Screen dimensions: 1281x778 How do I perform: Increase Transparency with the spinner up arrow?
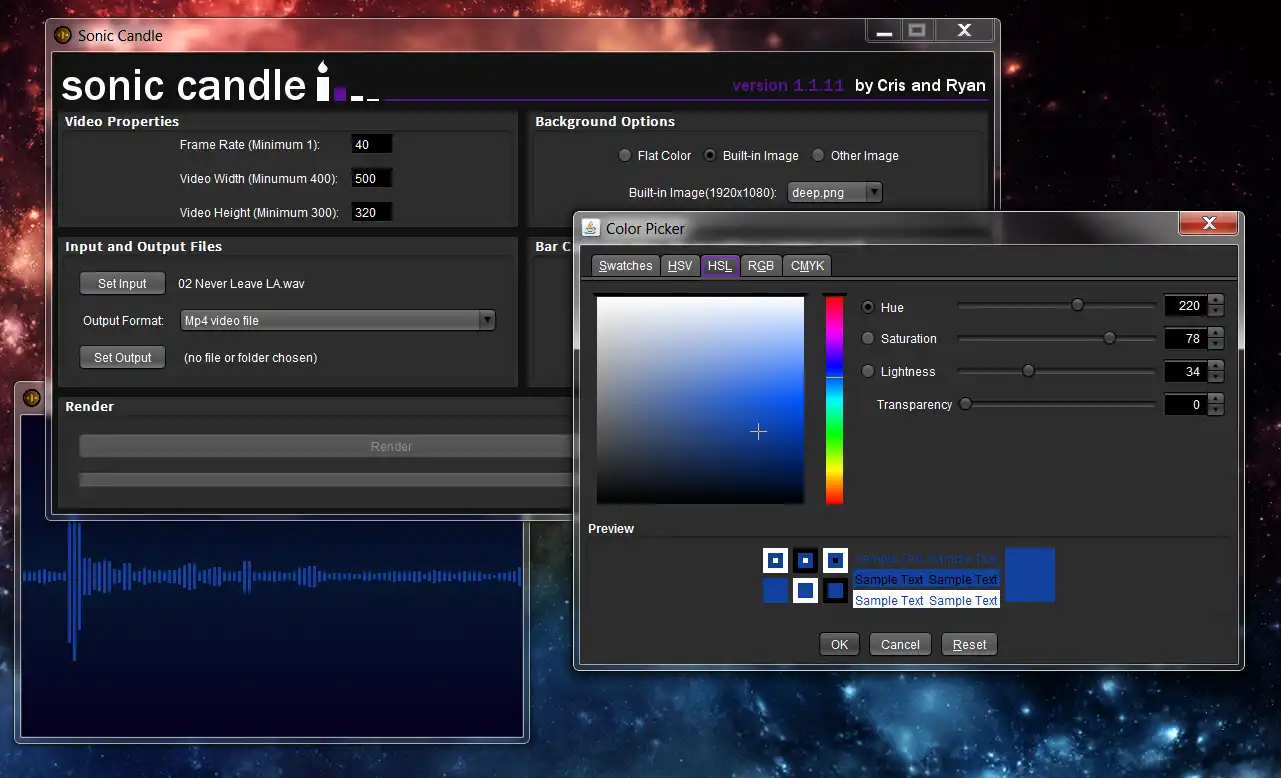pos(1216,399)
